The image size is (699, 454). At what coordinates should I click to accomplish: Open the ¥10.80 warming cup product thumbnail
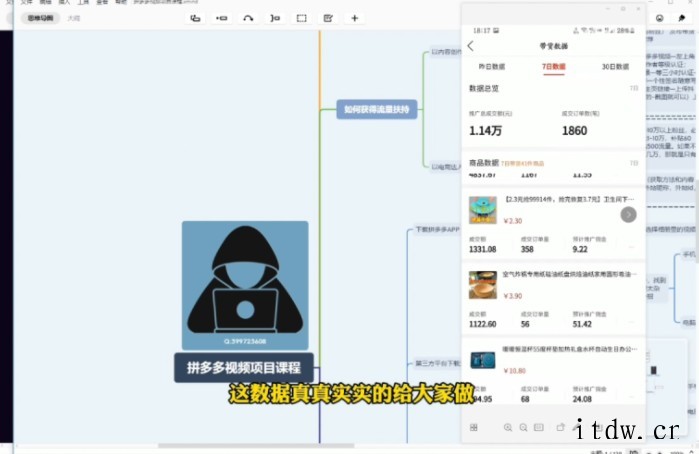[483, 360]
